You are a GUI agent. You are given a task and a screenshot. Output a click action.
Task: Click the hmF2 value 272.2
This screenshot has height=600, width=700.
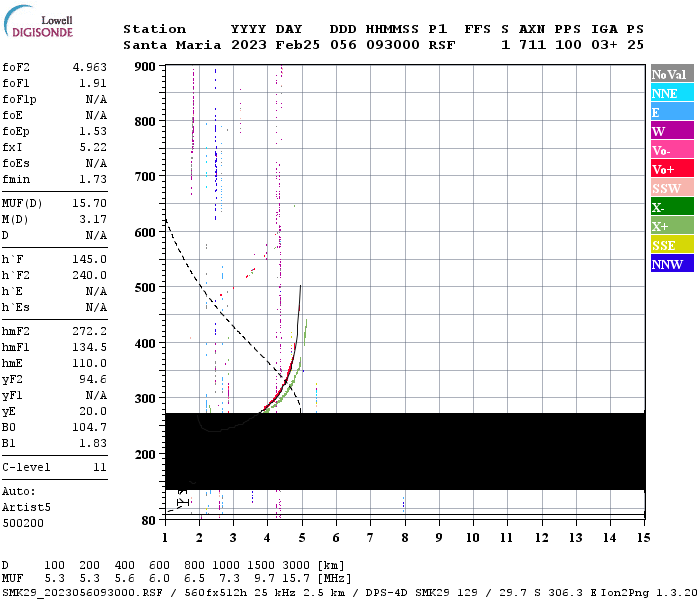coord(90,332)
